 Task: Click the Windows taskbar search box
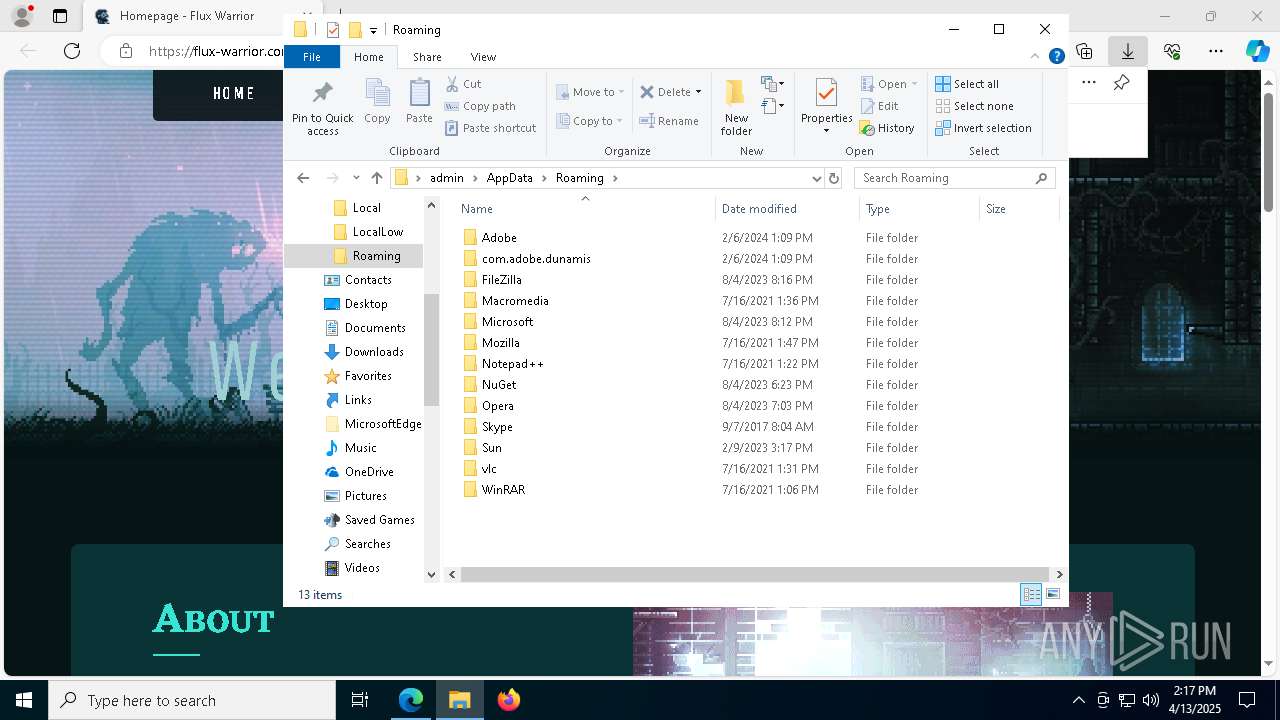pyautogui.click(x=192, y=700)
